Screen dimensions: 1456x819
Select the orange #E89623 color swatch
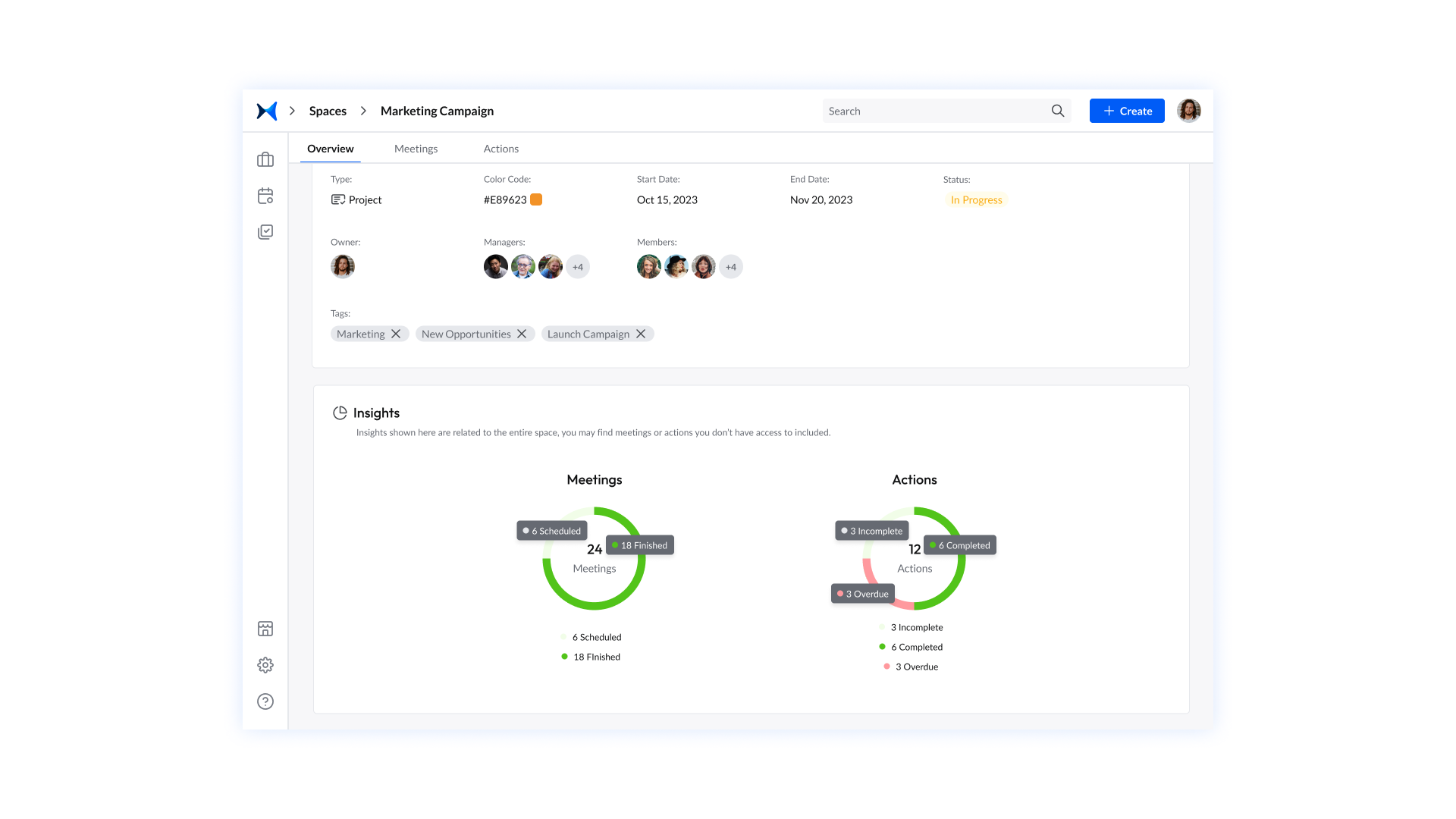pos(536,199)
